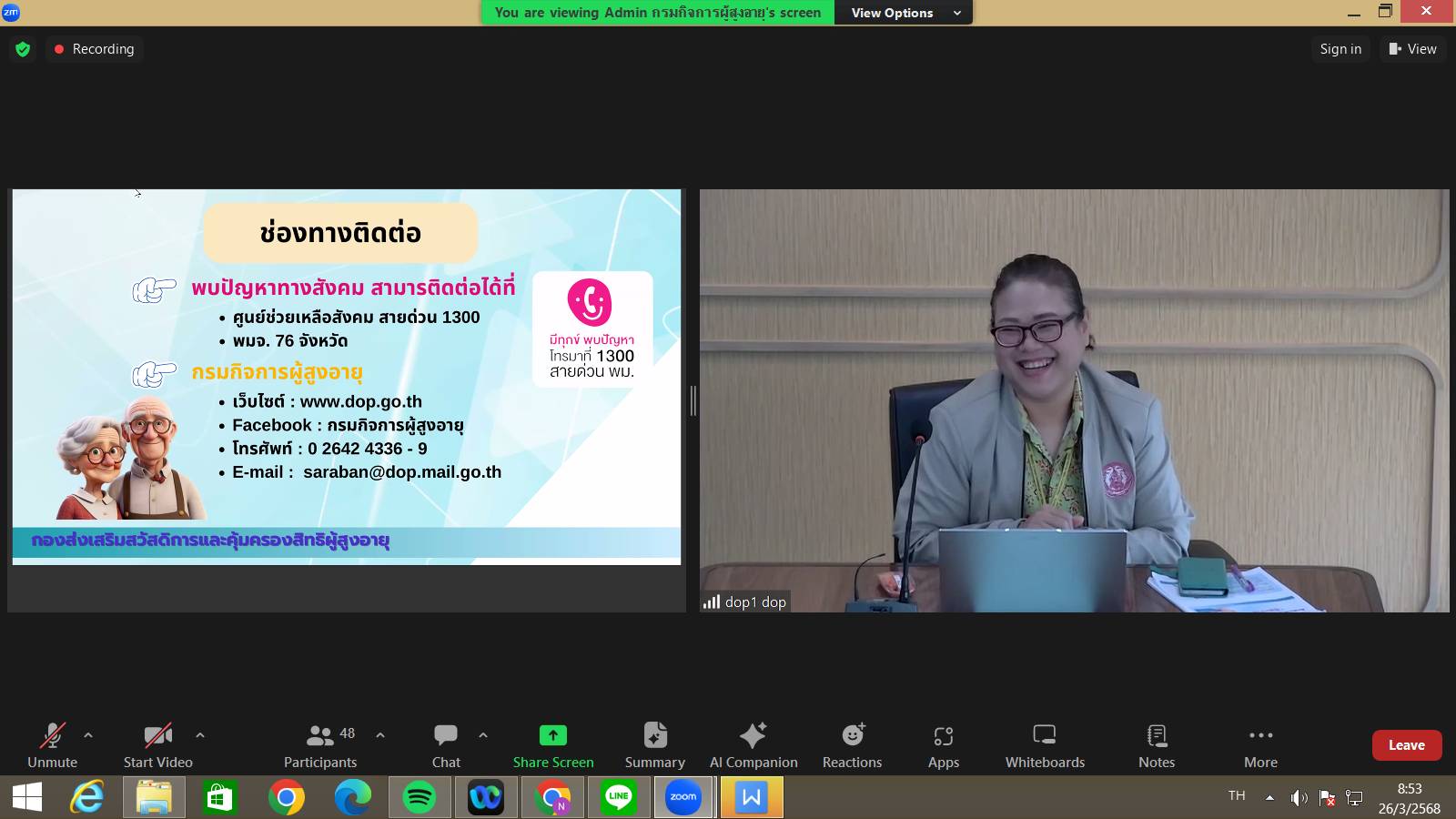Open Whiteboards
The width and height of the screenshot is (1456, 819).
click(1045, 745)
